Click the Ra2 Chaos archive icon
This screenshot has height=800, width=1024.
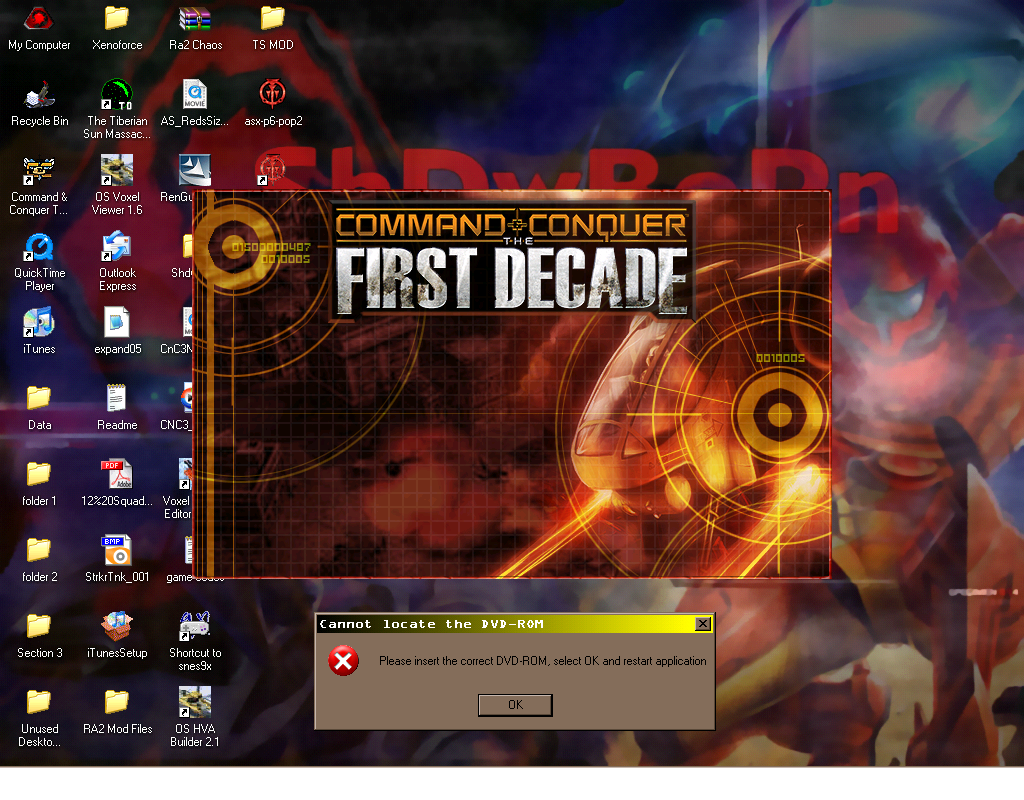(195, 20)
